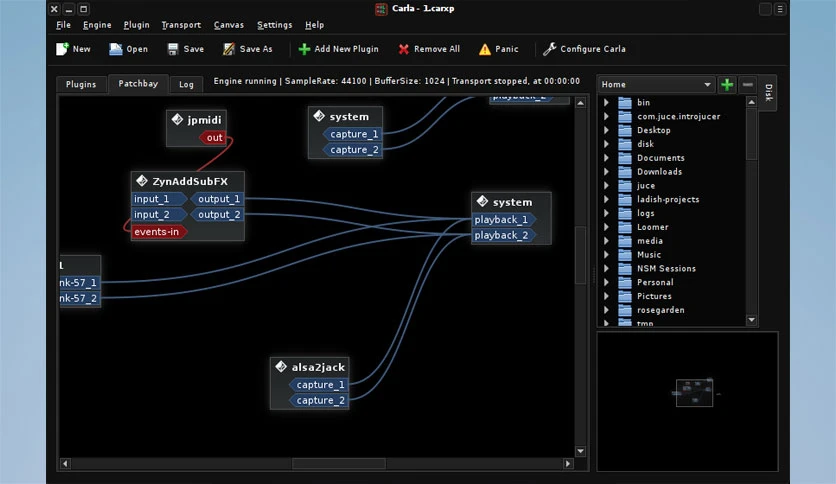Save the project with the Save icon
836x484 pixels.
(173, 49)
